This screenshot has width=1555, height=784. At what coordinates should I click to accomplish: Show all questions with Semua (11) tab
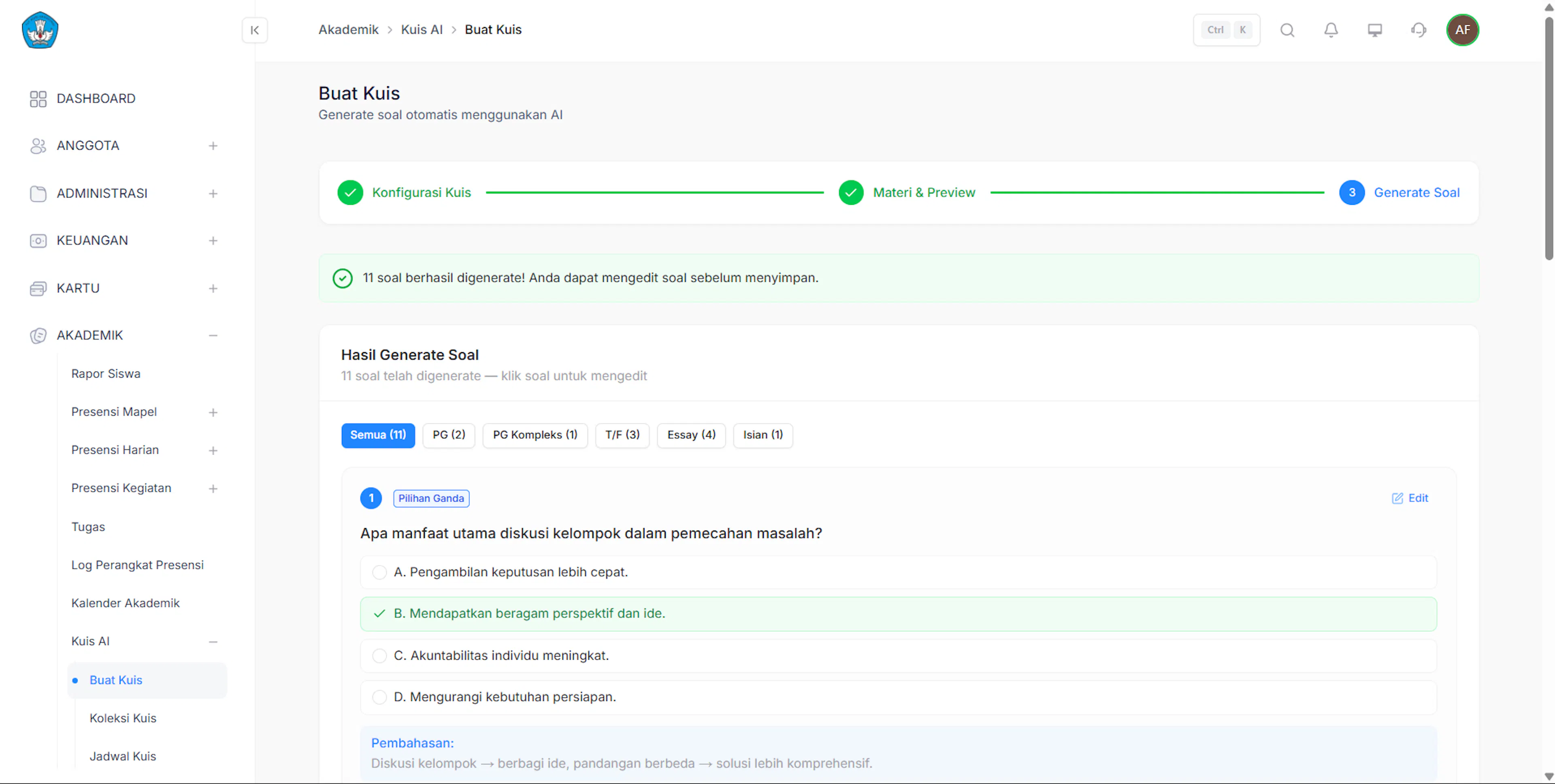pos(378,435)
